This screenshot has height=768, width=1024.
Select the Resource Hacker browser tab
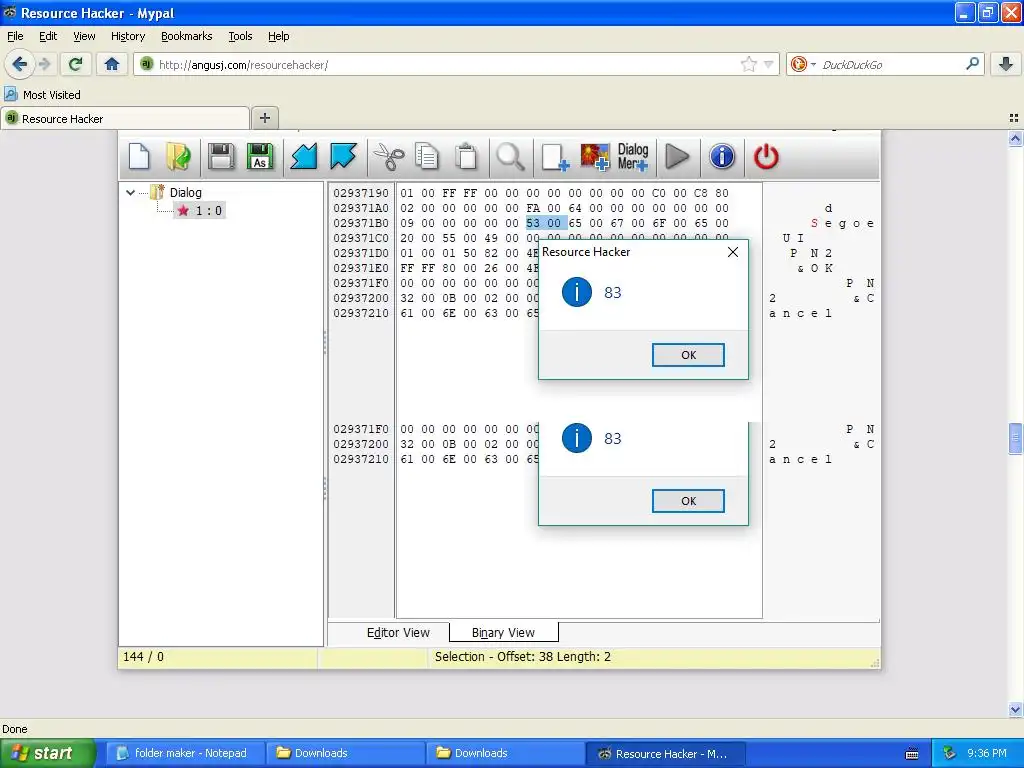pos(125,118)
